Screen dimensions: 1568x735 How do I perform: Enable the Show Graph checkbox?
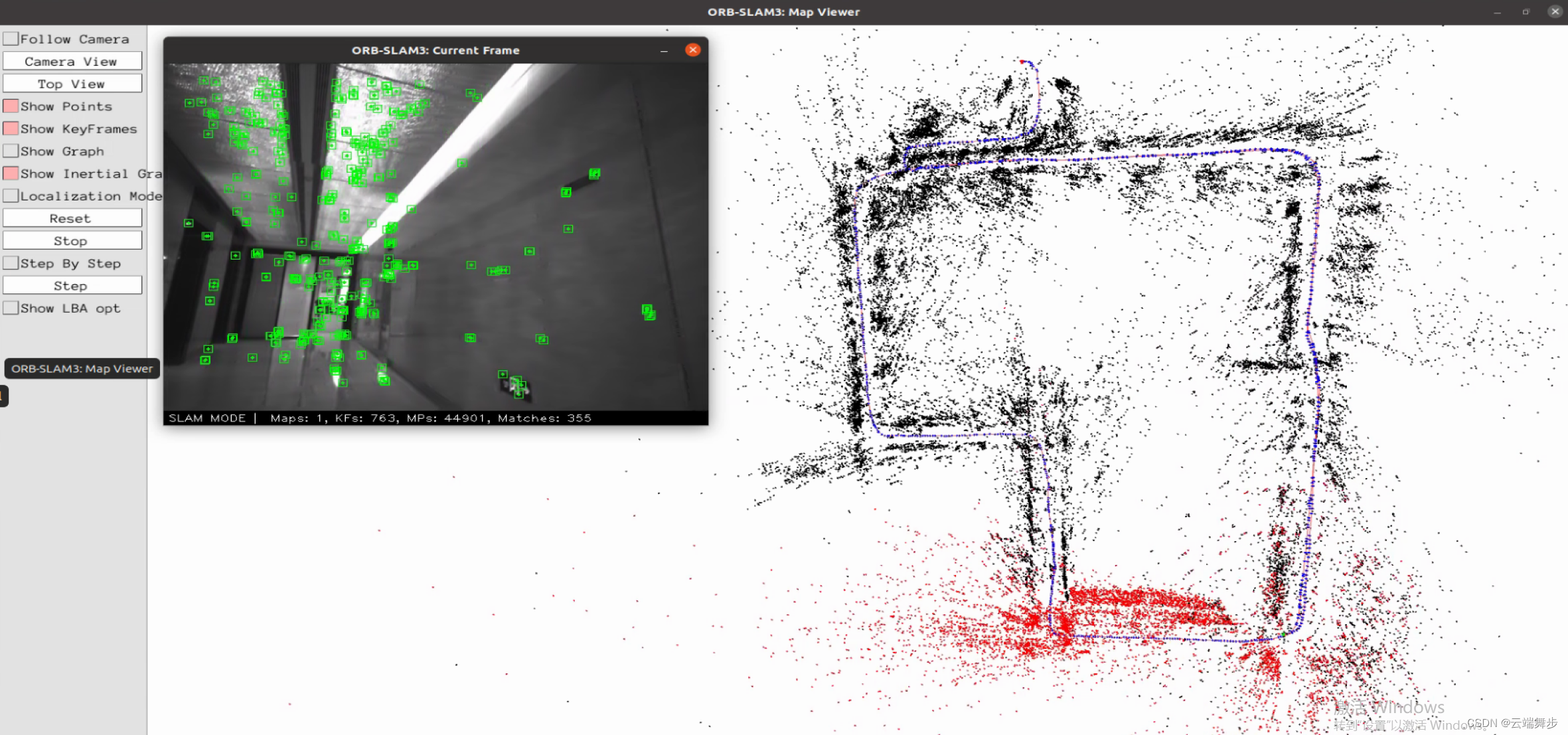[x=11, y=151]
